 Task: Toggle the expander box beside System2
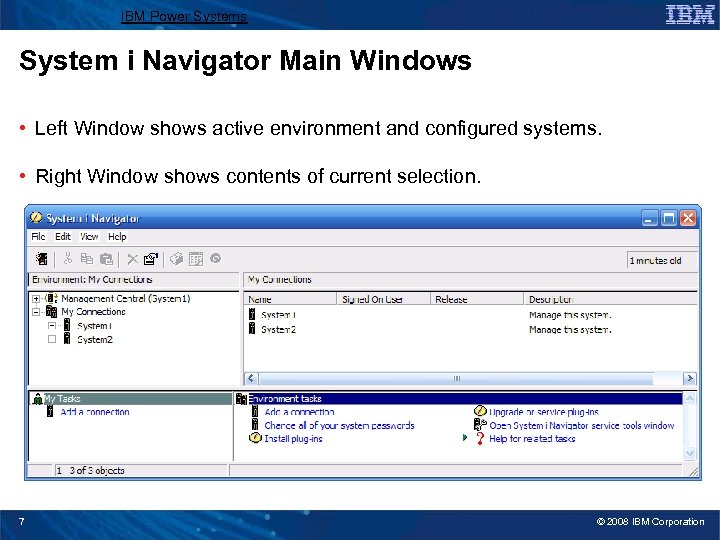coord(52,339)
